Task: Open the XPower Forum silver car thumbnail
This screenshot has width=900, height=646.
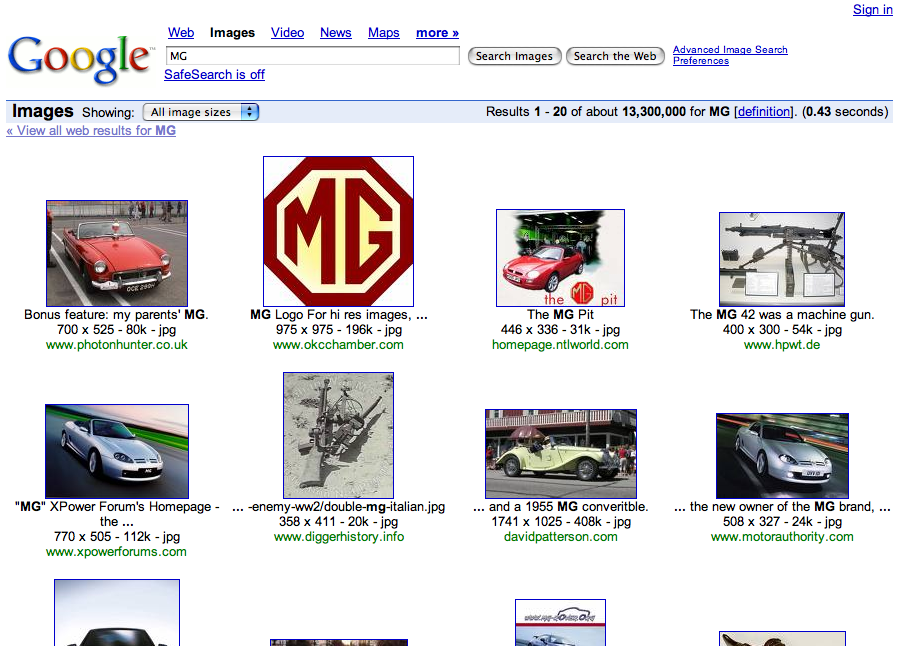Action: tap(117, 451)
